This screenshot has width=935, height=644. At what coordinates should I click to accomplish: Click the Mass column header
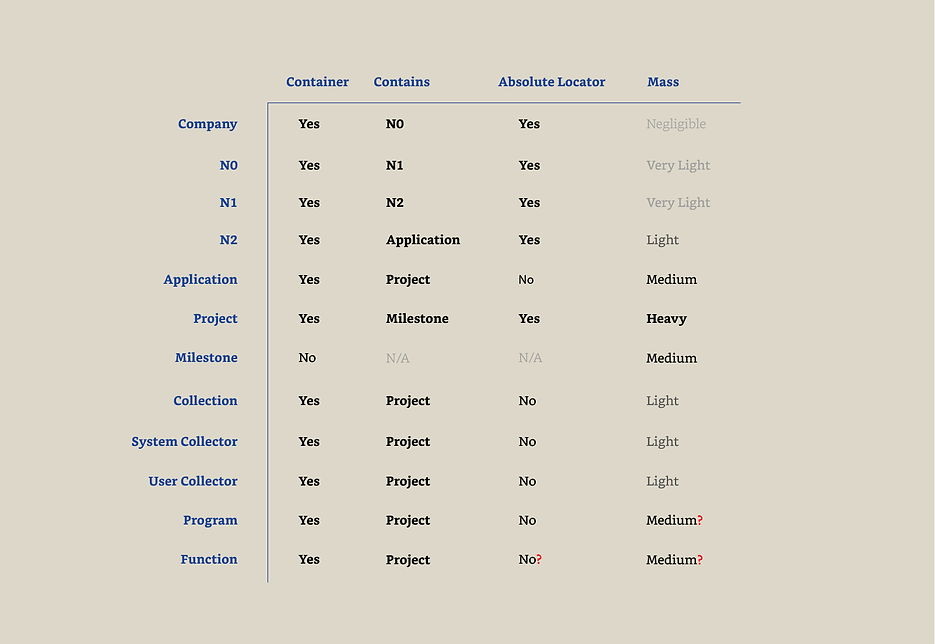pyautogui.click(x=663, y=82)
